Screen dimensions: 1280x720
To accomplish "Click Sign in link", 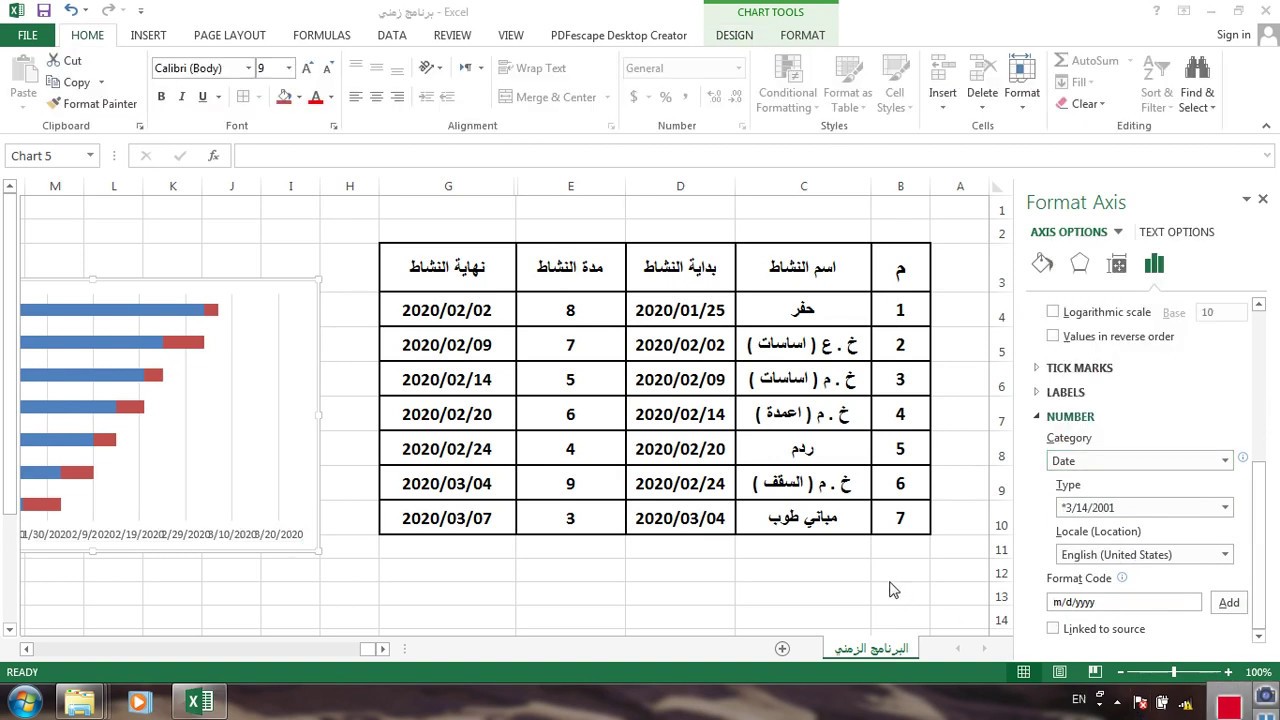I will [1233, 35].
